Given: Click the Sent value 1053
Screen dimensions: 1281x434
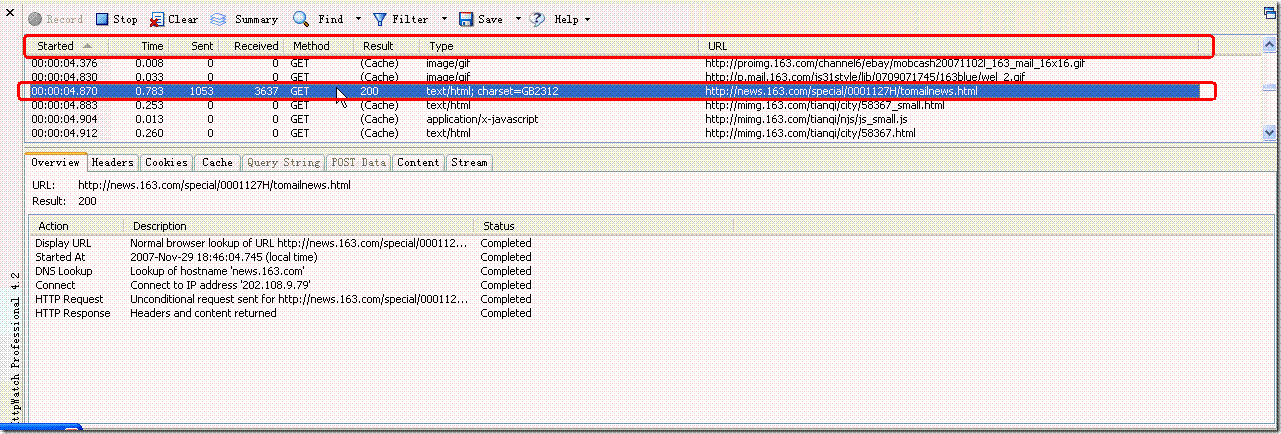Looking at the screenshot, I should [x=201, y=91].
